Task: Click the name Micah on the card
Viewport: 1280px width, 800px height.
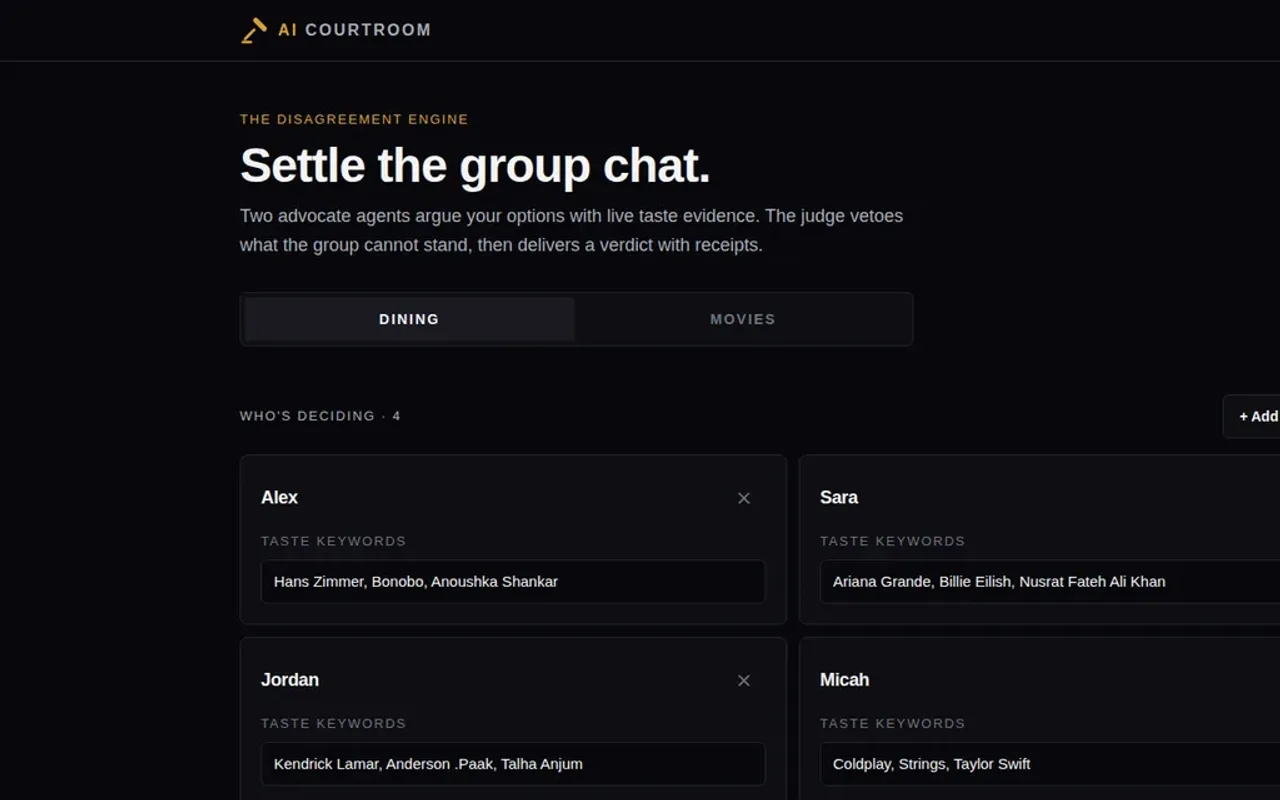Action: [x=845, y=679]
